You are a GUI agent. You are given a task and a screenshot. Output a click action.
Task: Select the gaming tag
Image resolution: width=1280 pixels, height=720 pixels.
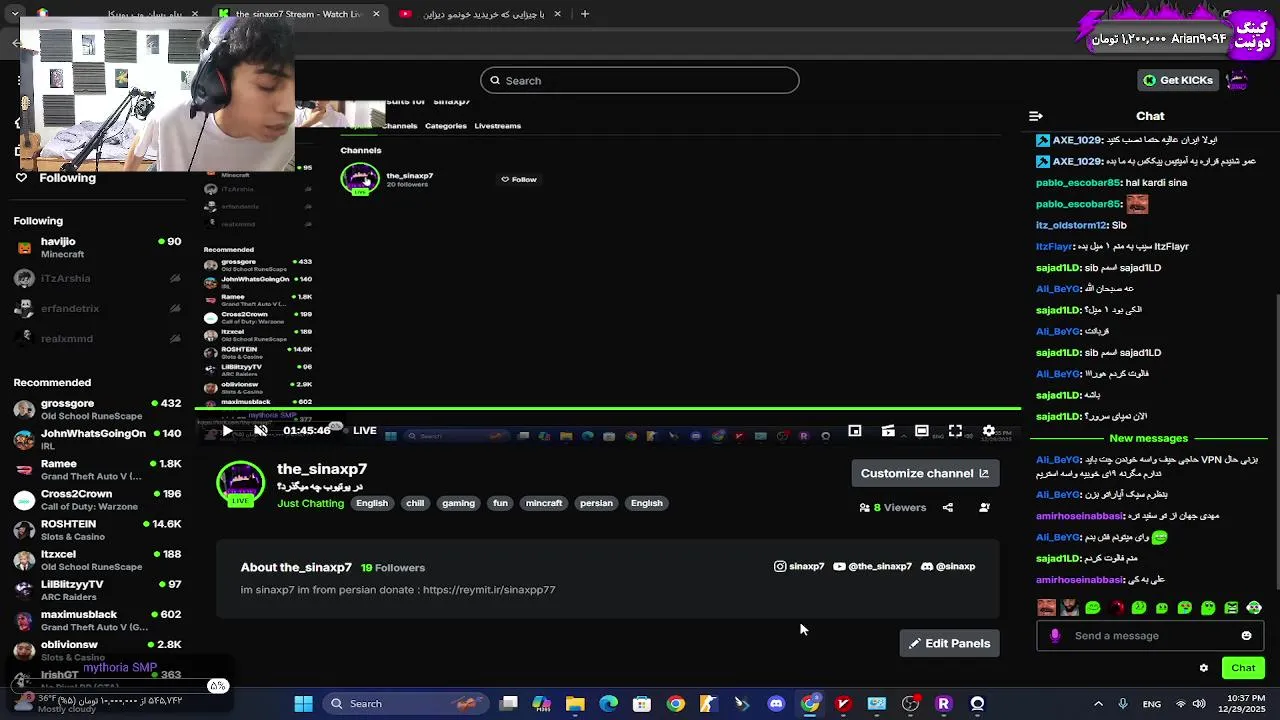[x=458, y=503]
